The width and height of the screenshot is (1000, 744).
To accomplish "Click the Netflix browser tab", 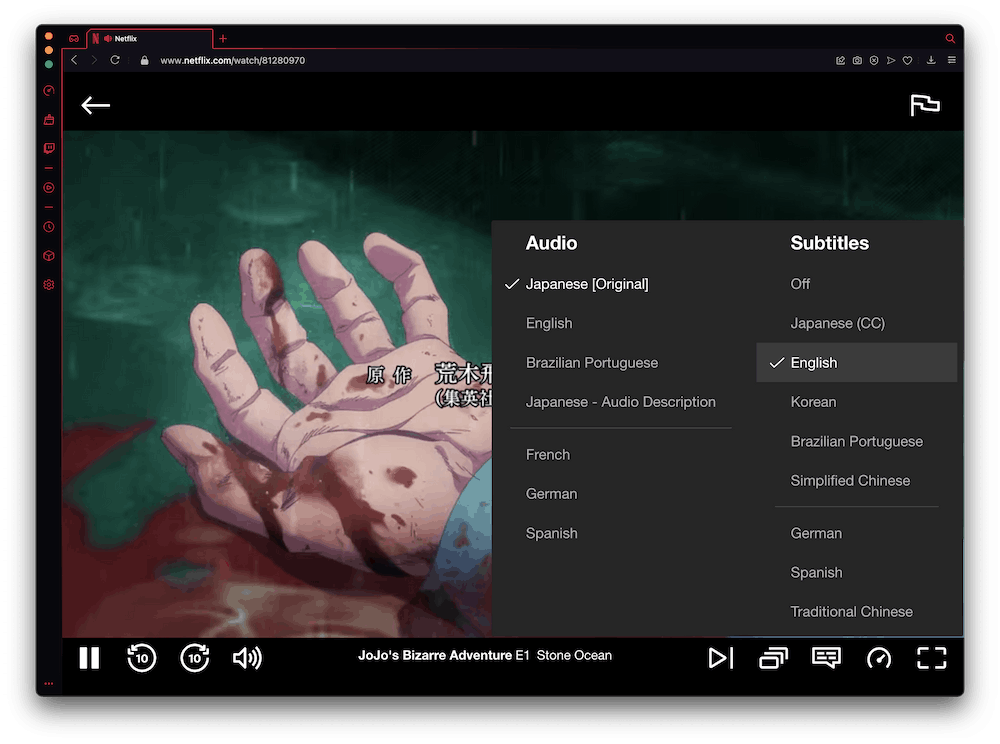I will tap(150, 39).
